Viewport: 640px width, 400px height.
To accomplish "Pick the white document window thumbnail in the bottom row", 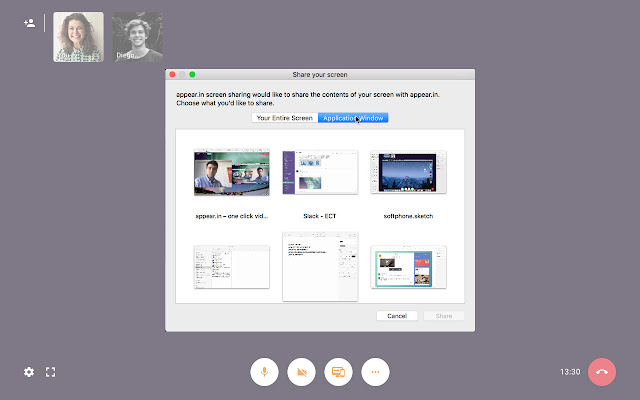I will 320,267.
